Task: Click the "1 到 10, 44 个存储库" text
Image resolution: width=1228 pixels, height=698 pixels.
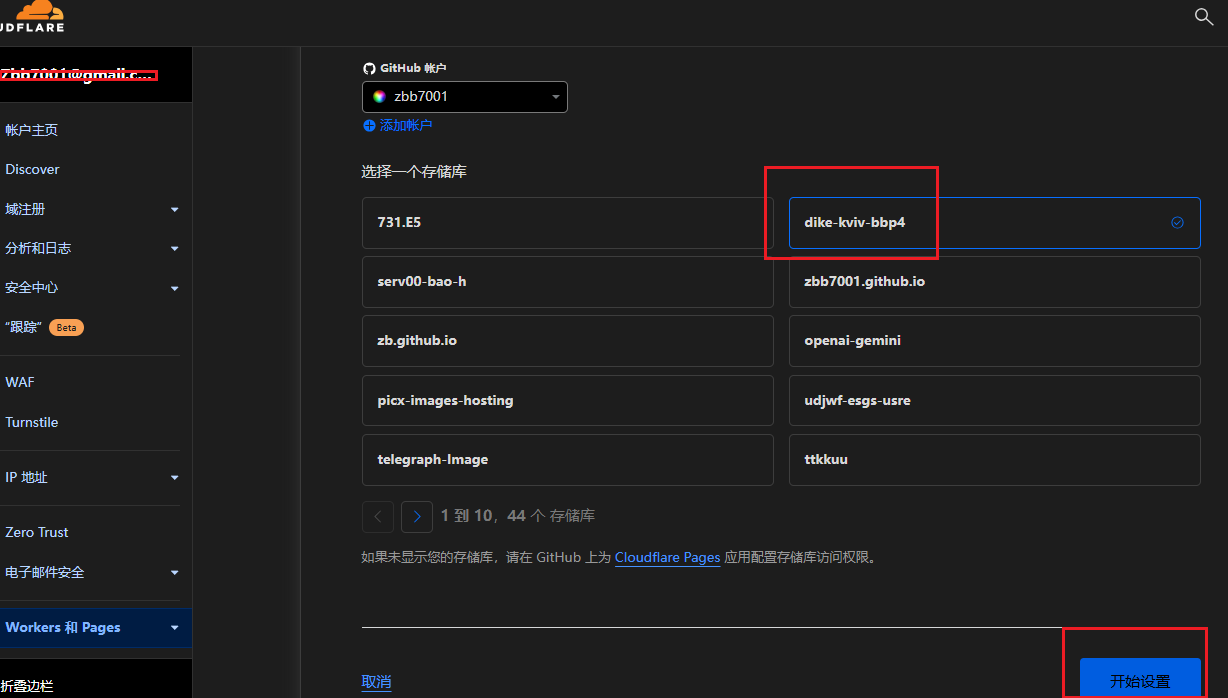Action: tap(518, 516)
